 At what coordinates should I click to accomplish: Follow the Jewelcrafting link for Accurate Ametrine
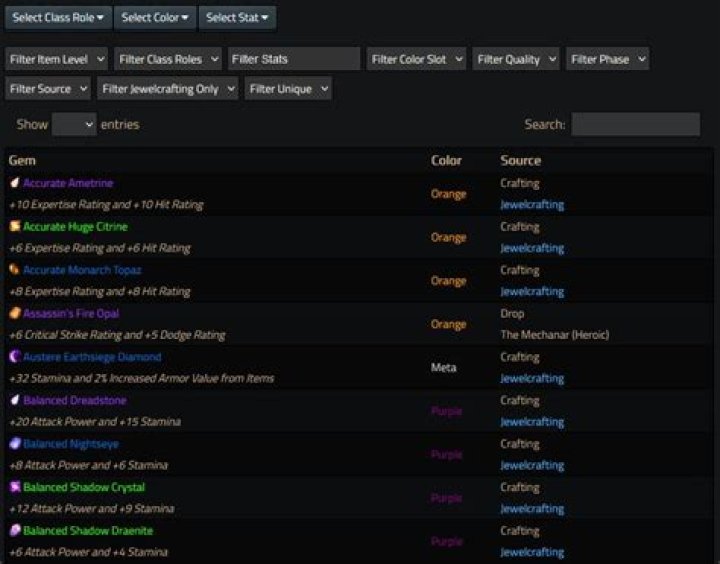532,205
